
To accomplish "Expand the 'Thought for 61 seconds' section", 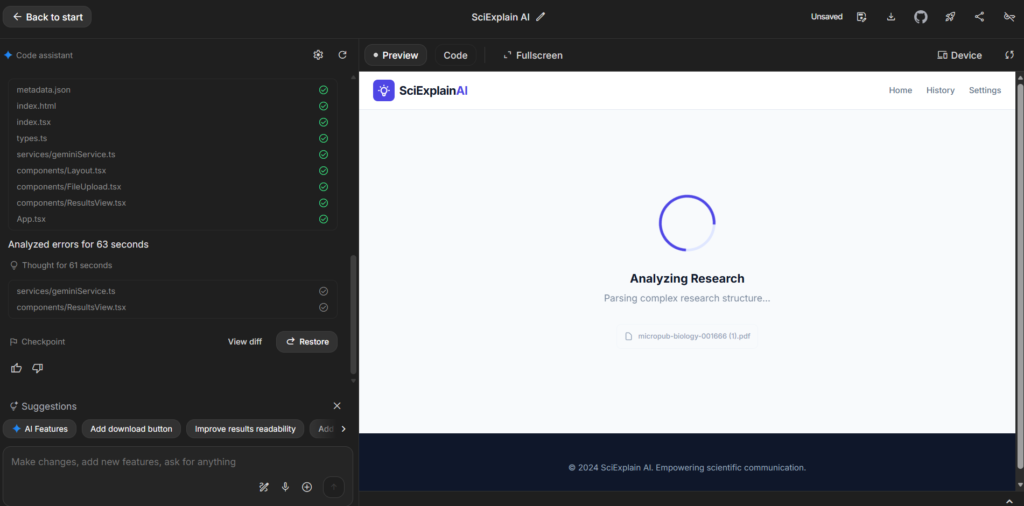I will click(x=60, y=265).
